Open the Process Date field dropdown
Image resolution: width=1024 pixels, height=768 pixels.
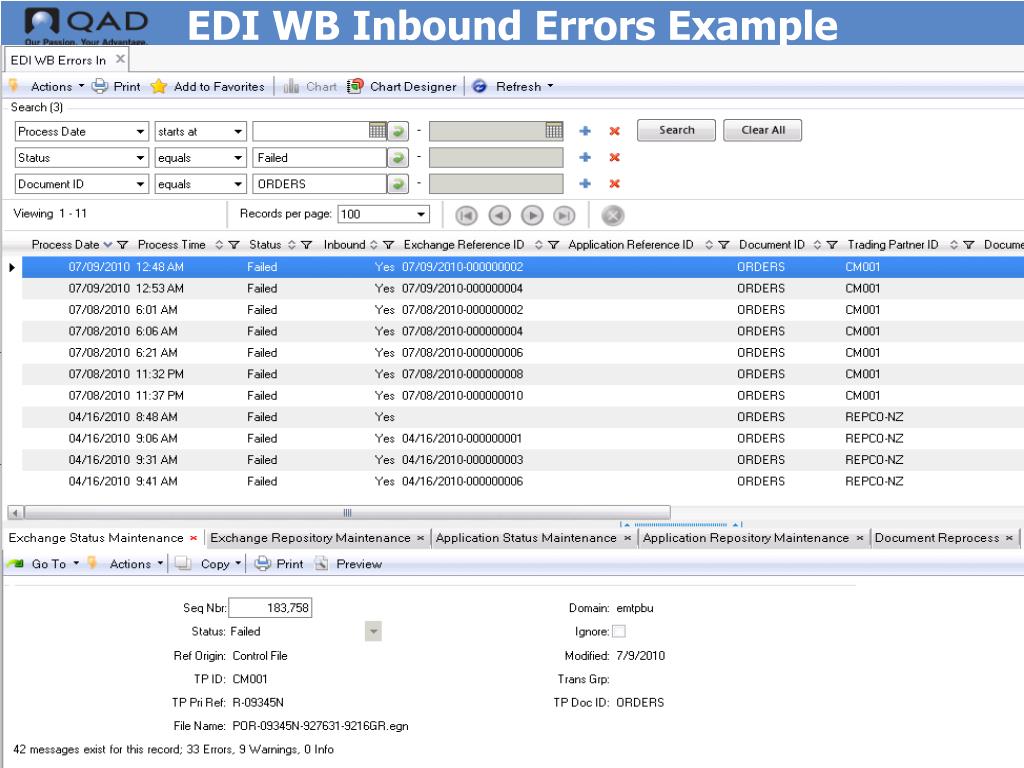(140, 132)
